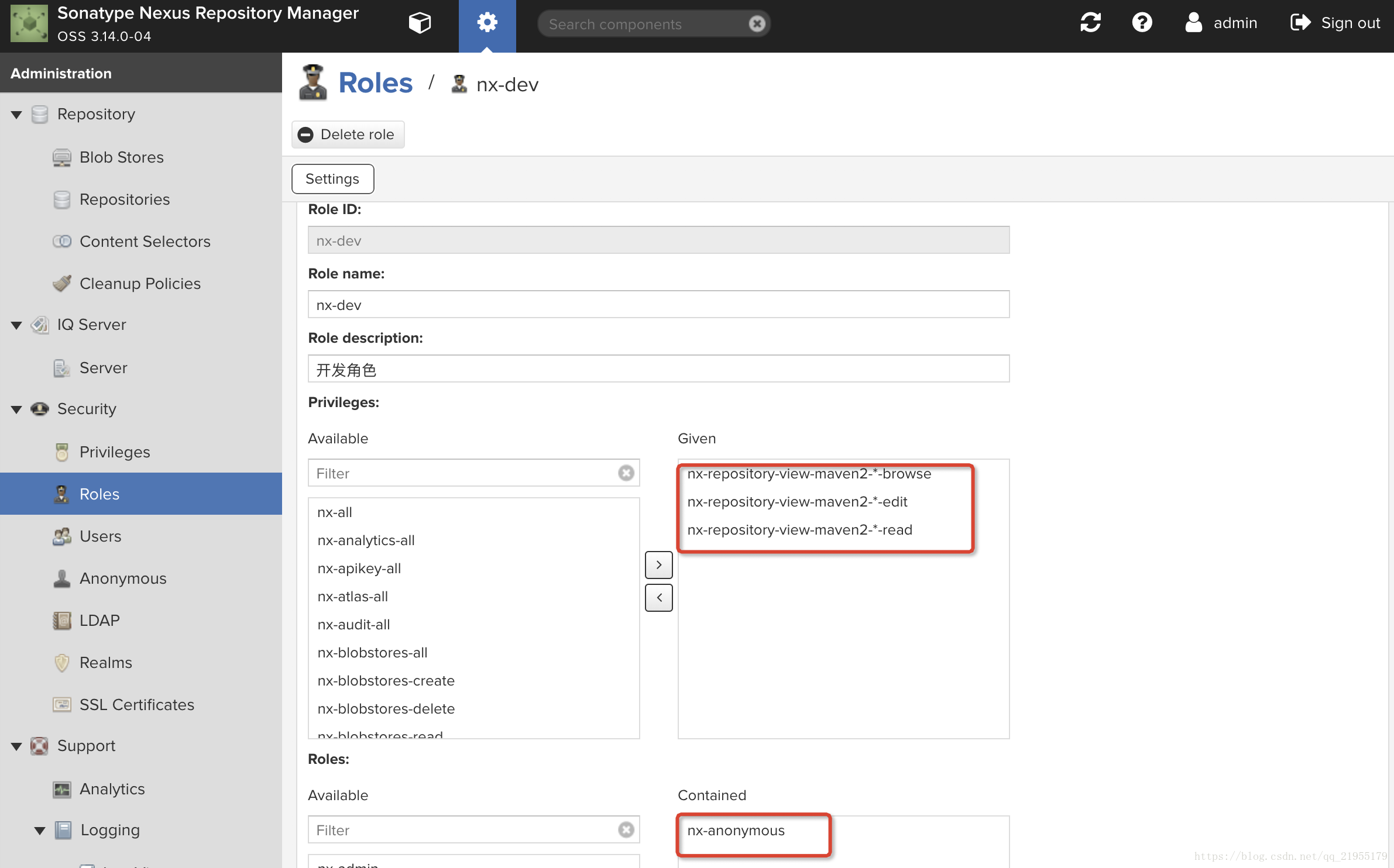
Task: Open Privileges in sidebar
Action: click(x=115, y=452)
